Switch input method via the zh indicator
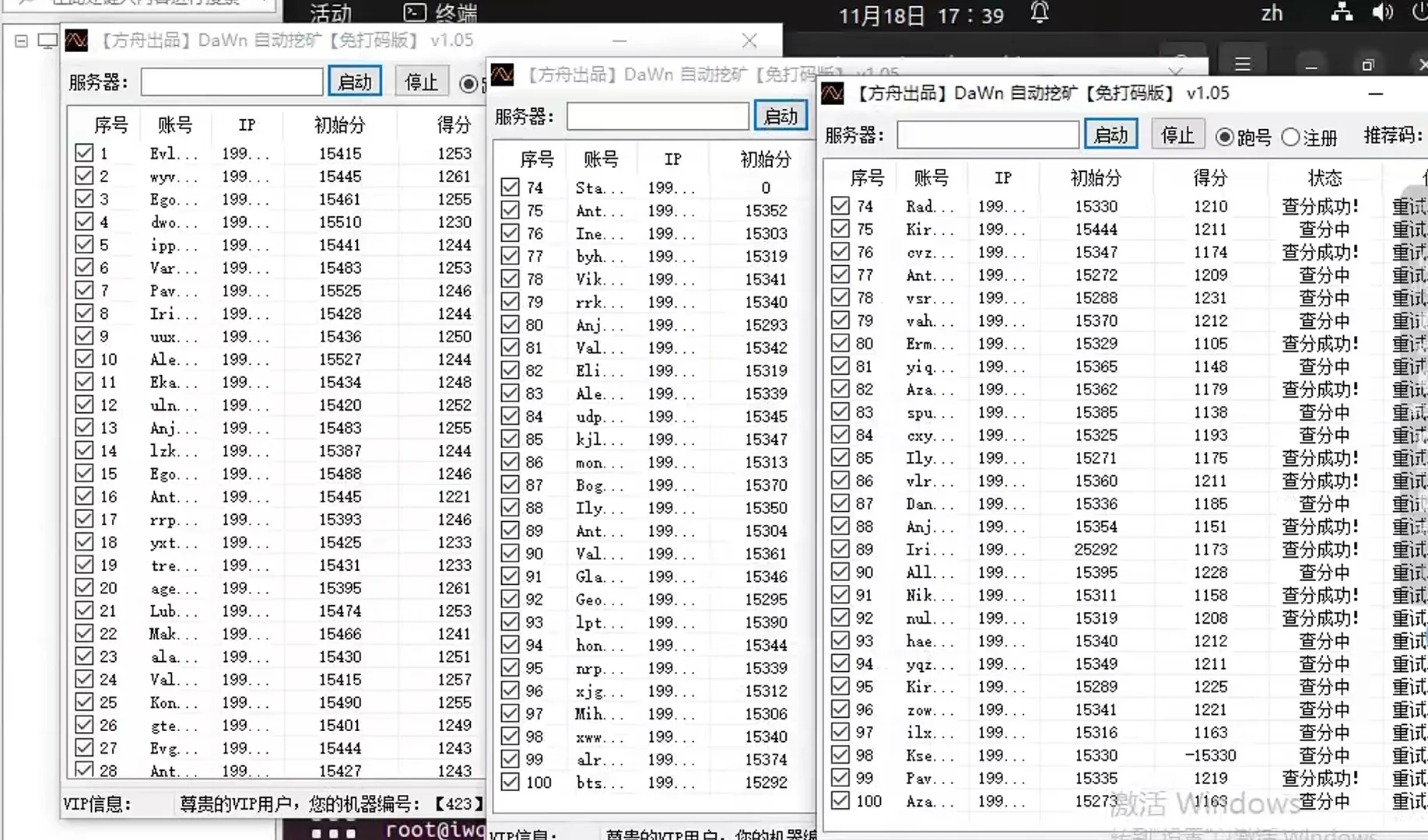Viewport: 1428px width, 840px height. pyautogui.click(x=1272, y=12)
